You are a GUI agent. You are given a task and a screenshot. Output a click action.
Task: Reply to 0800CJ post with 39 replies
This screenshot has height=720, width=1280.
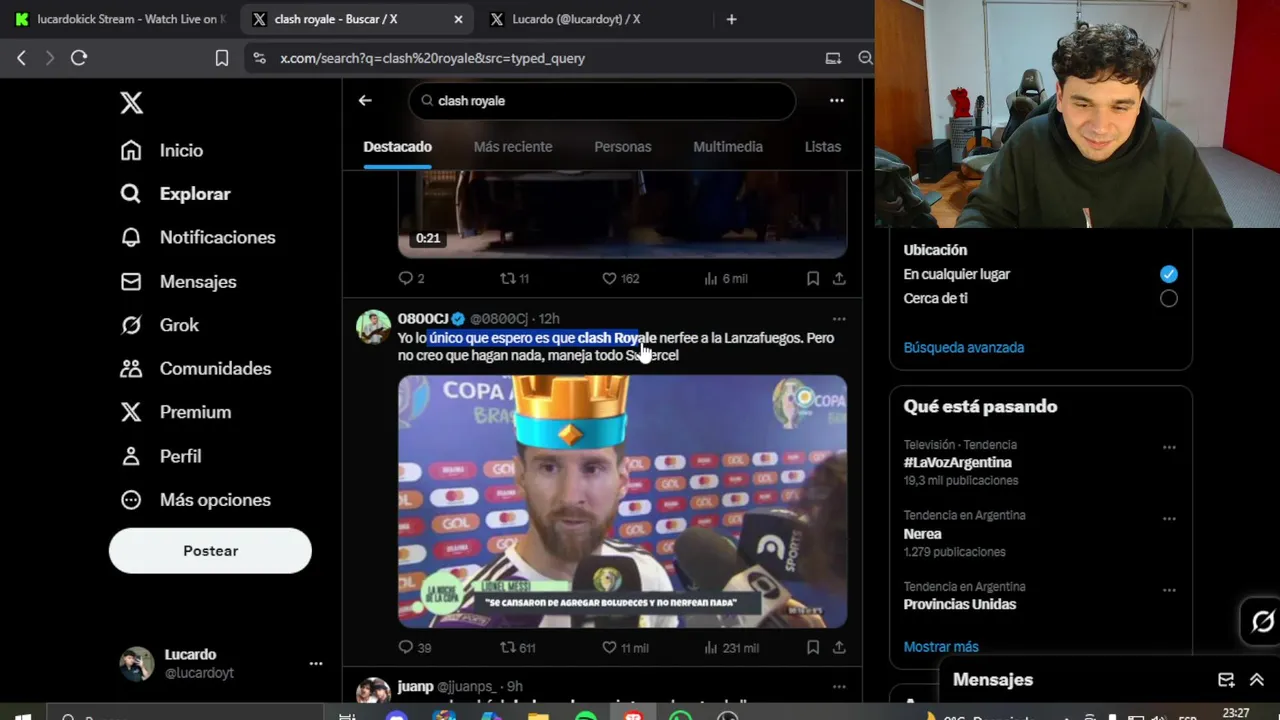coord(415,647)
